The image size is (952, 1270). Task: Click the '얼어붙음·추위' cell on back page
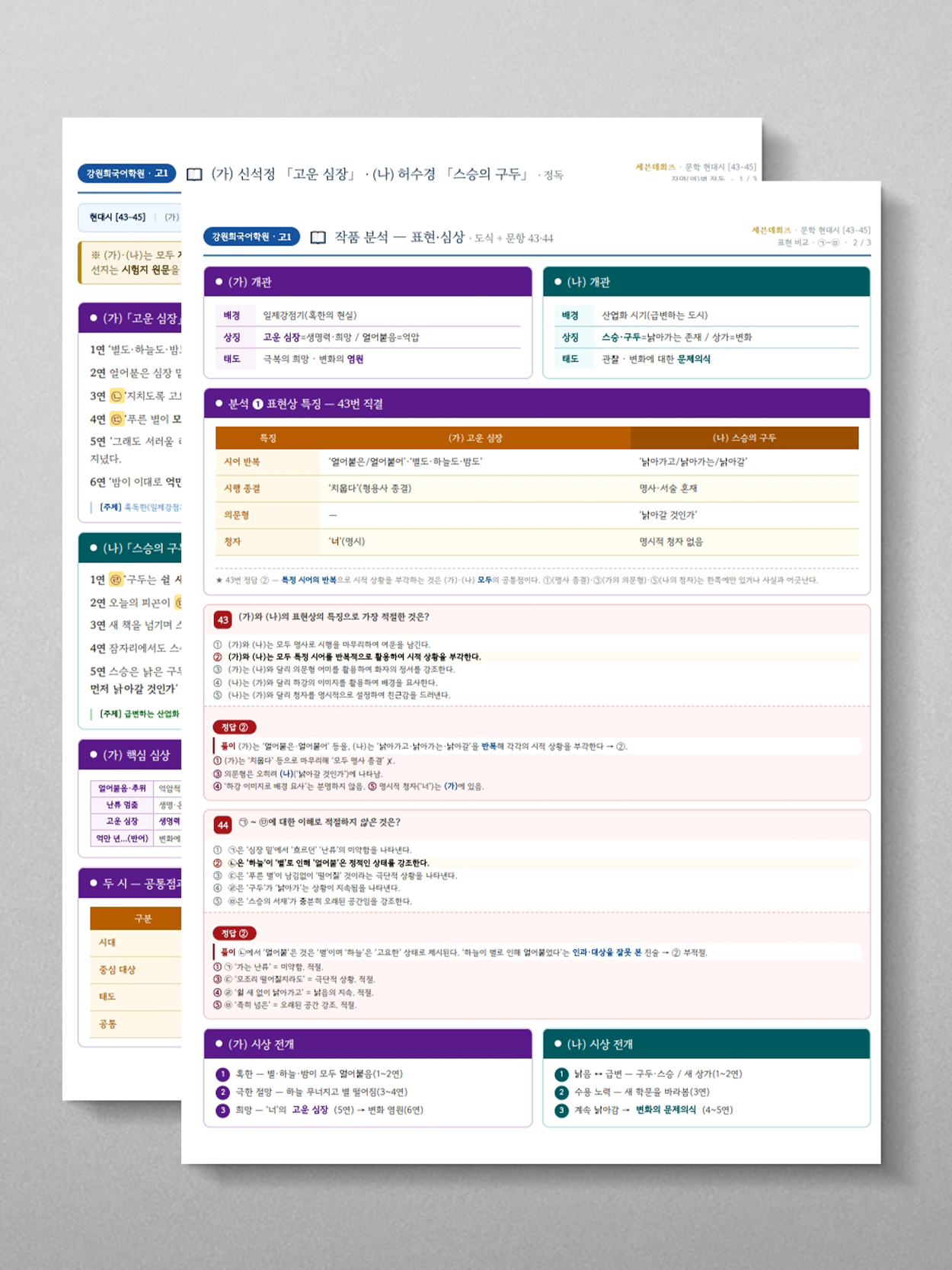tap(122, 789)
